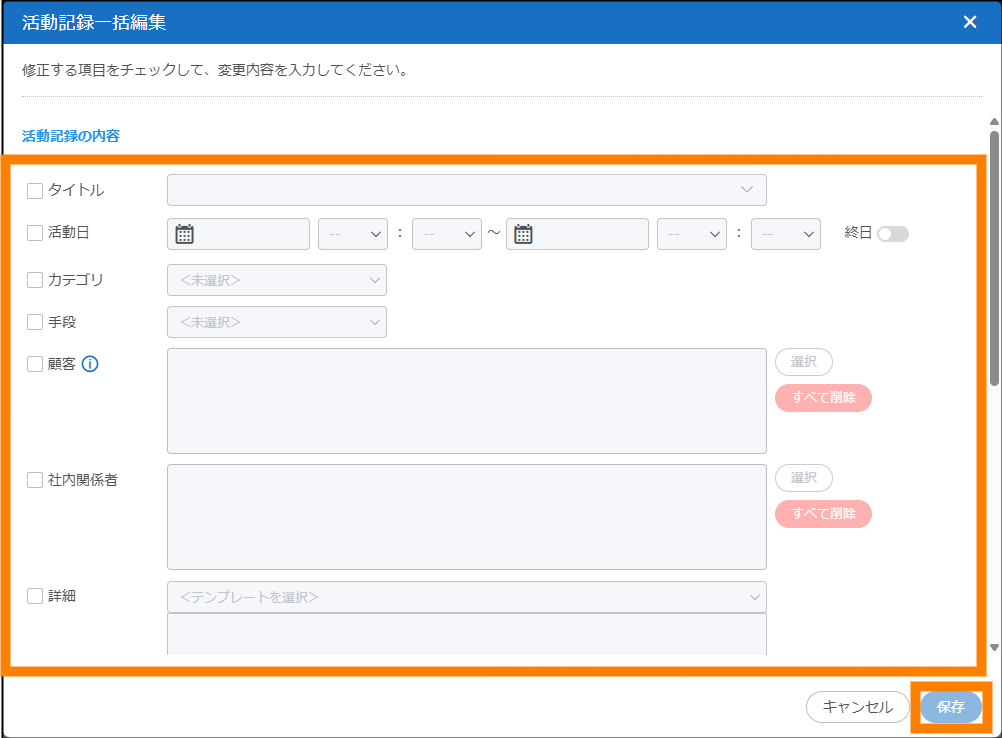Viewport: 1002px width, 738px height.
Task: Tick the カテゴリ checkbox
Action: pos(35,280)
